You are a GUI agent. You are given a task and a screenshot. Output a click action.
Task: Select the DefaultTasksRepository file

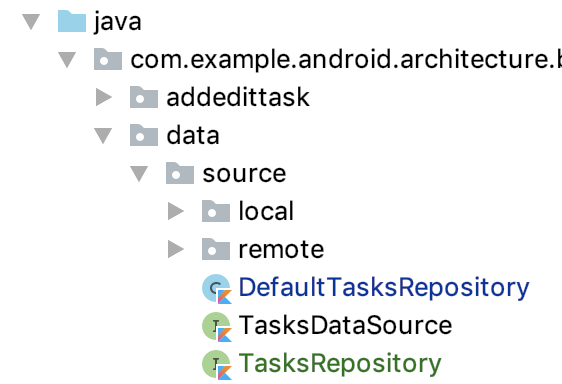[x=384, y=288]
